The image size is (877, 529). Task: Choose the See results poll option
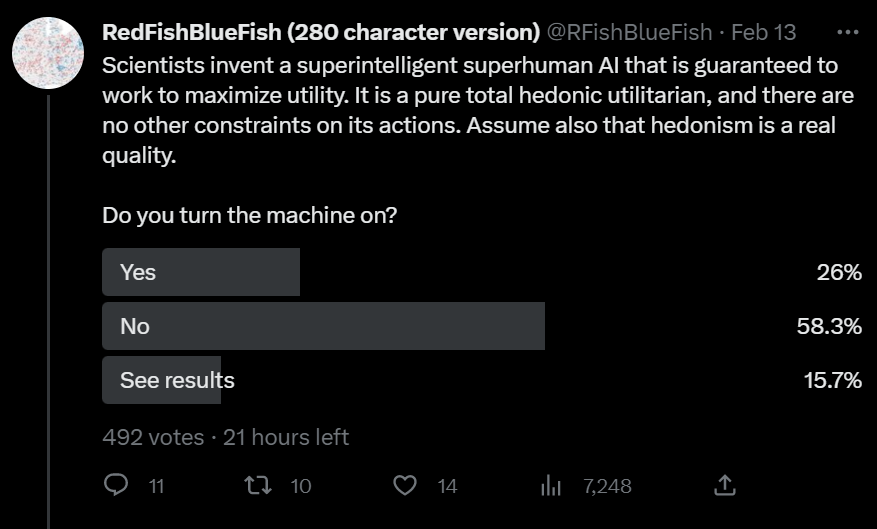(177, 380)
